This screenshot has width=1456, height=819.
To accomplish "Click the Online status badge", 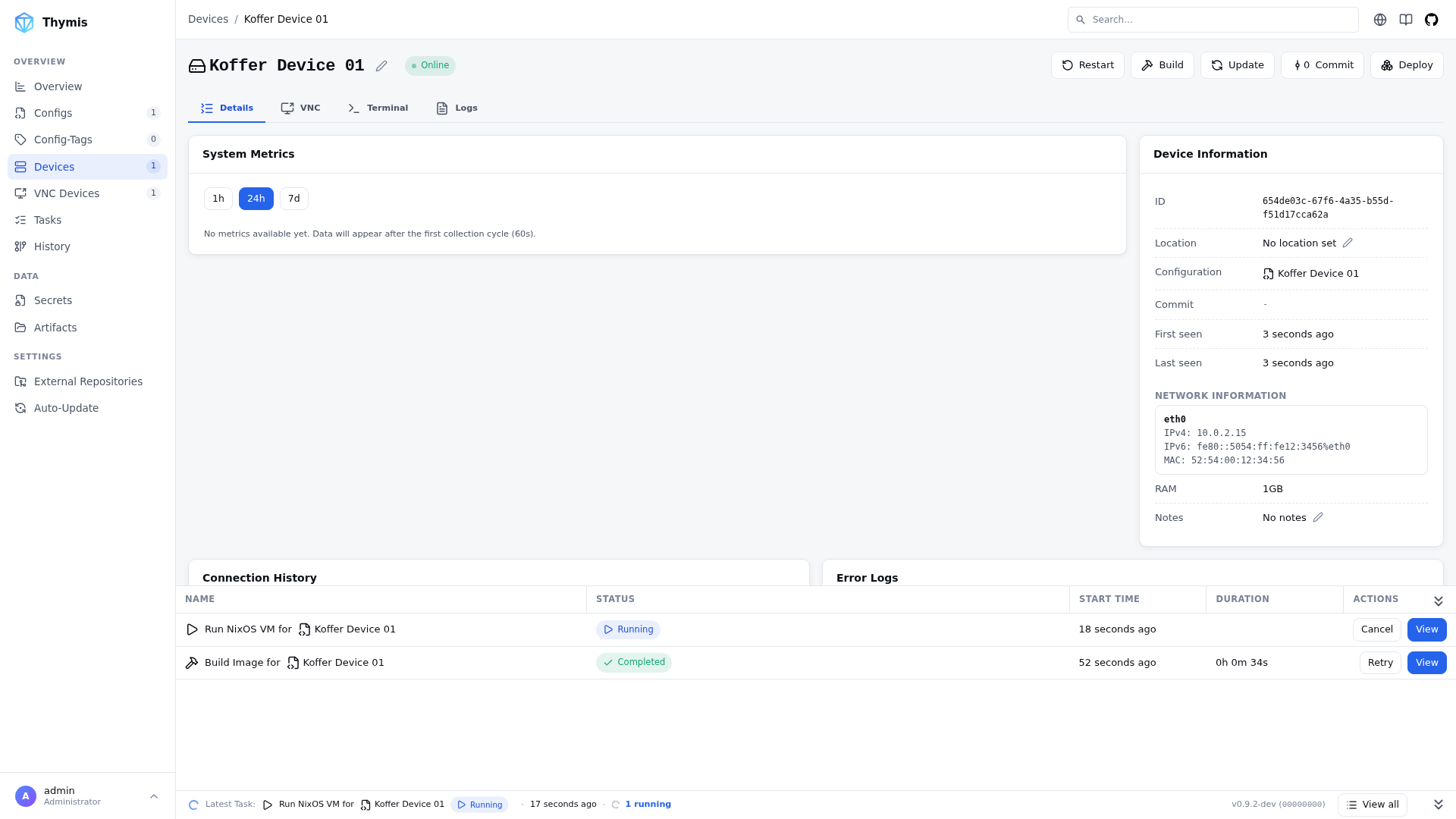I will 430,66.
